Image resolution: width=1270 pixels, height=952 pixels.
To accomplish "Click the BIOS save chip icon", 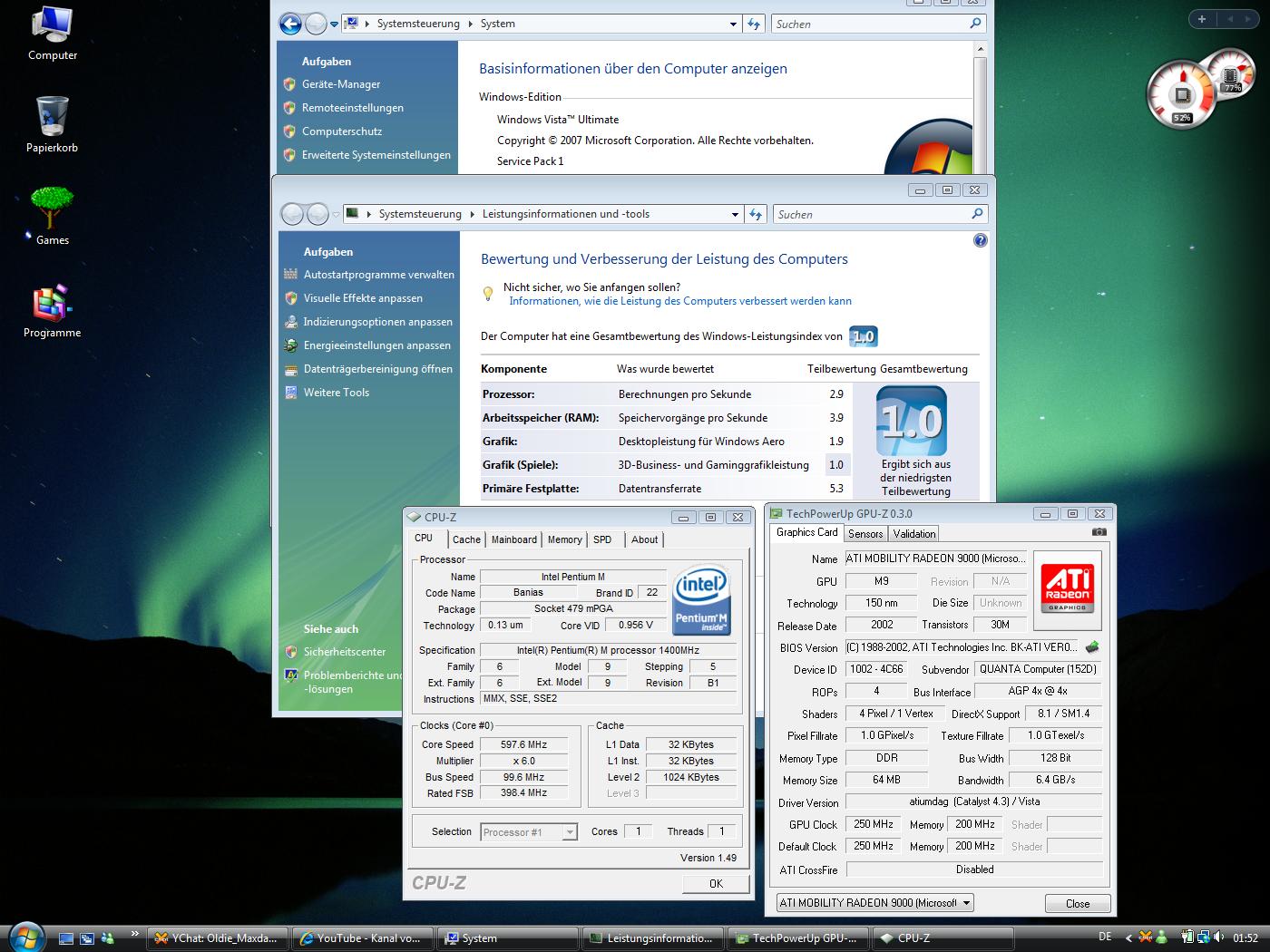I will pos(1092,647).
